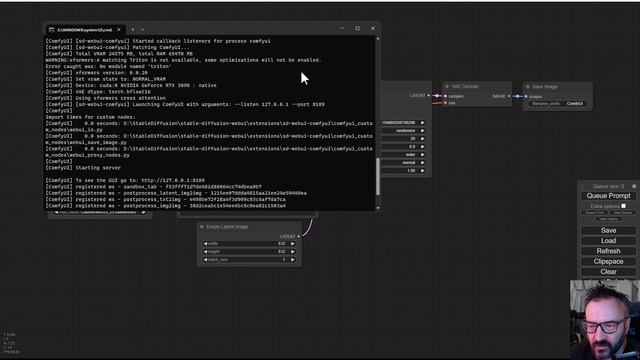This screenshot has height=360, width=640.
Task: Click the samples input socket on VAE Decode
Action: pos(445,96)
